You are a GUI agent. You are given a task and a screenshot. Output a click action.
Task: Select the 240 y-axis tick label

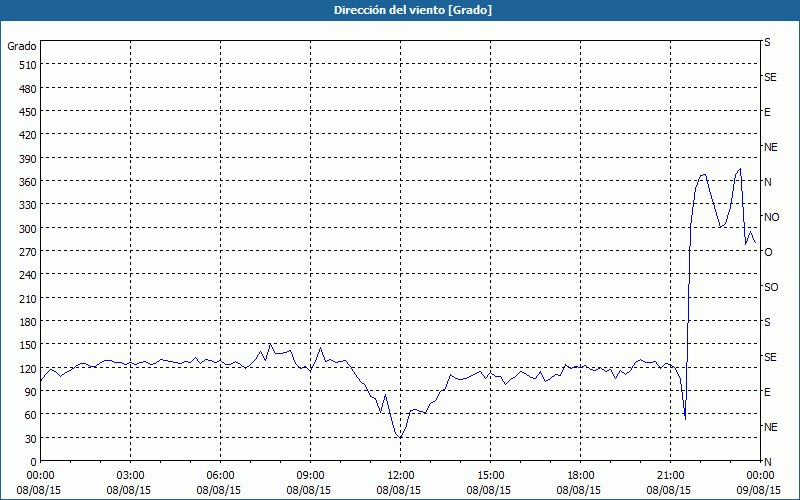pos(28,276)
